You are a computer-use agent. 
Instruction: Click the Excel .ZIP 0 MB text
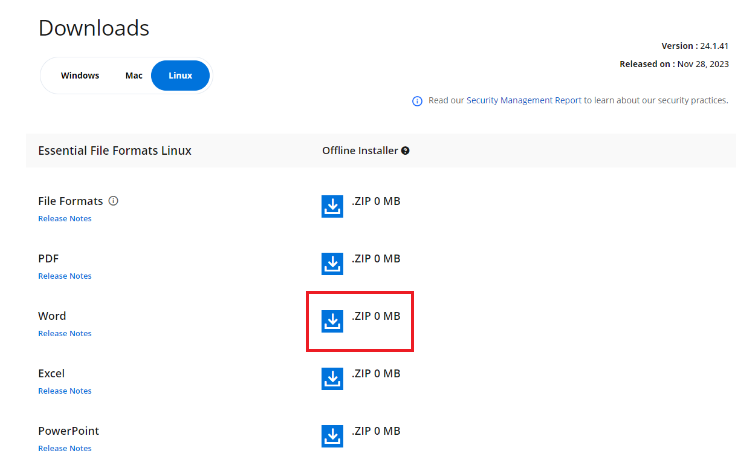pos(376,374)
